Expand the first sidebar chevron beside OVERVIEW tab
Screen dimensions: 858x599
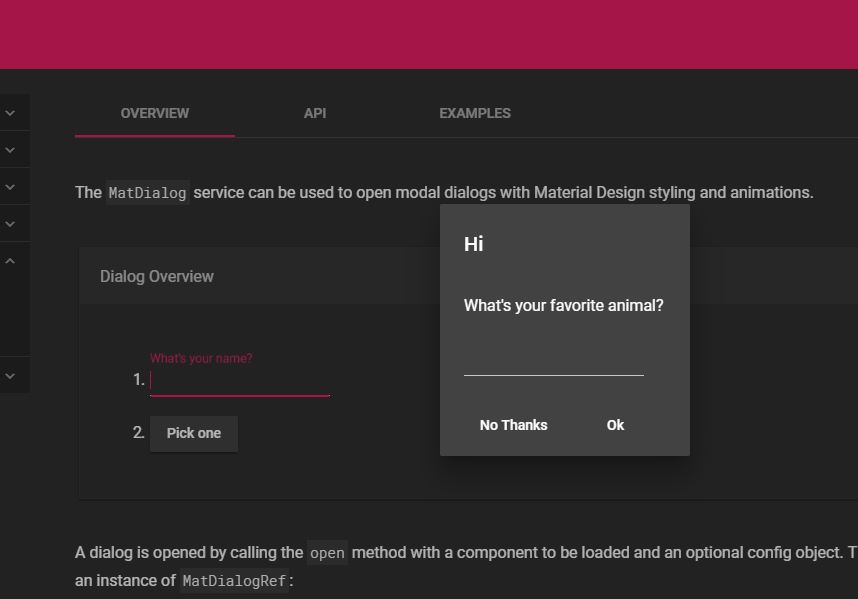click(10, 113)
